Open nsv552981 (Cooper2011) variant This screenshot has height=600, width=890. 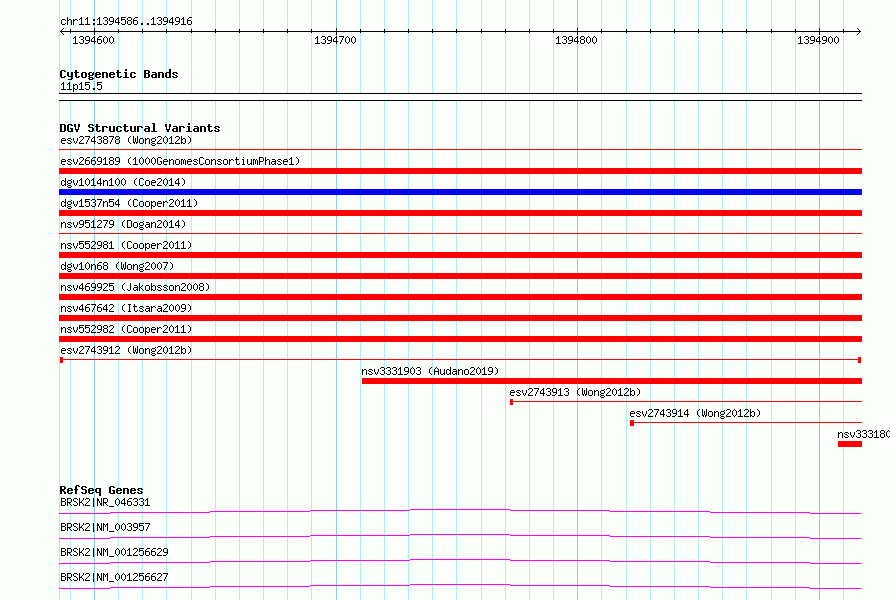click(x=126, y=245)
